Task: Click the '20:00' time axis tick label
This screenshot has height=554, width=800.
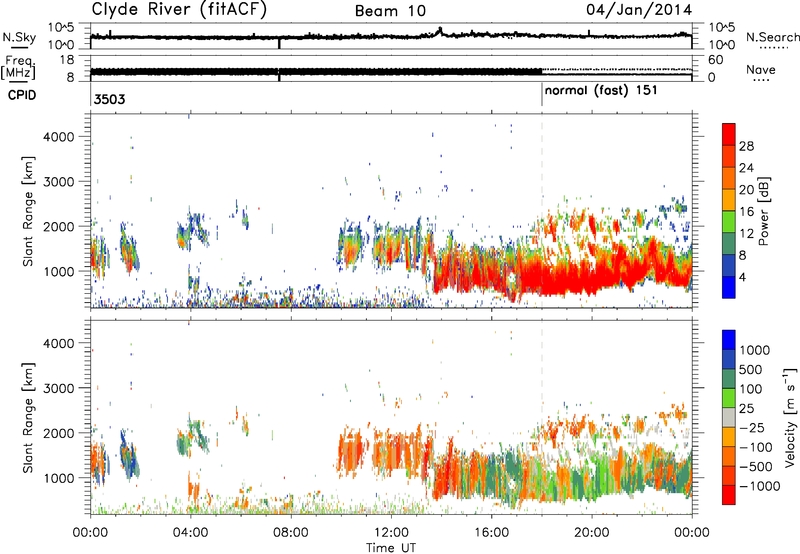Action: click(592, 533)
